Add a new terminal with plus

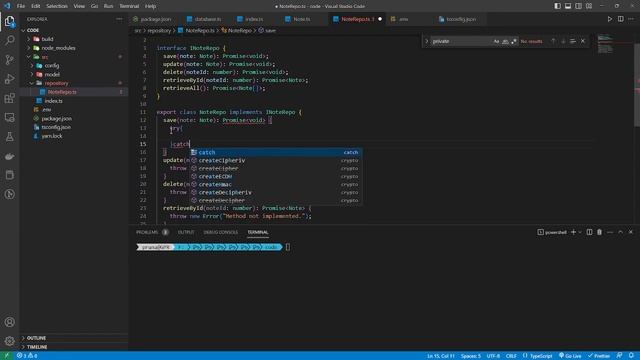click(573, 232)
